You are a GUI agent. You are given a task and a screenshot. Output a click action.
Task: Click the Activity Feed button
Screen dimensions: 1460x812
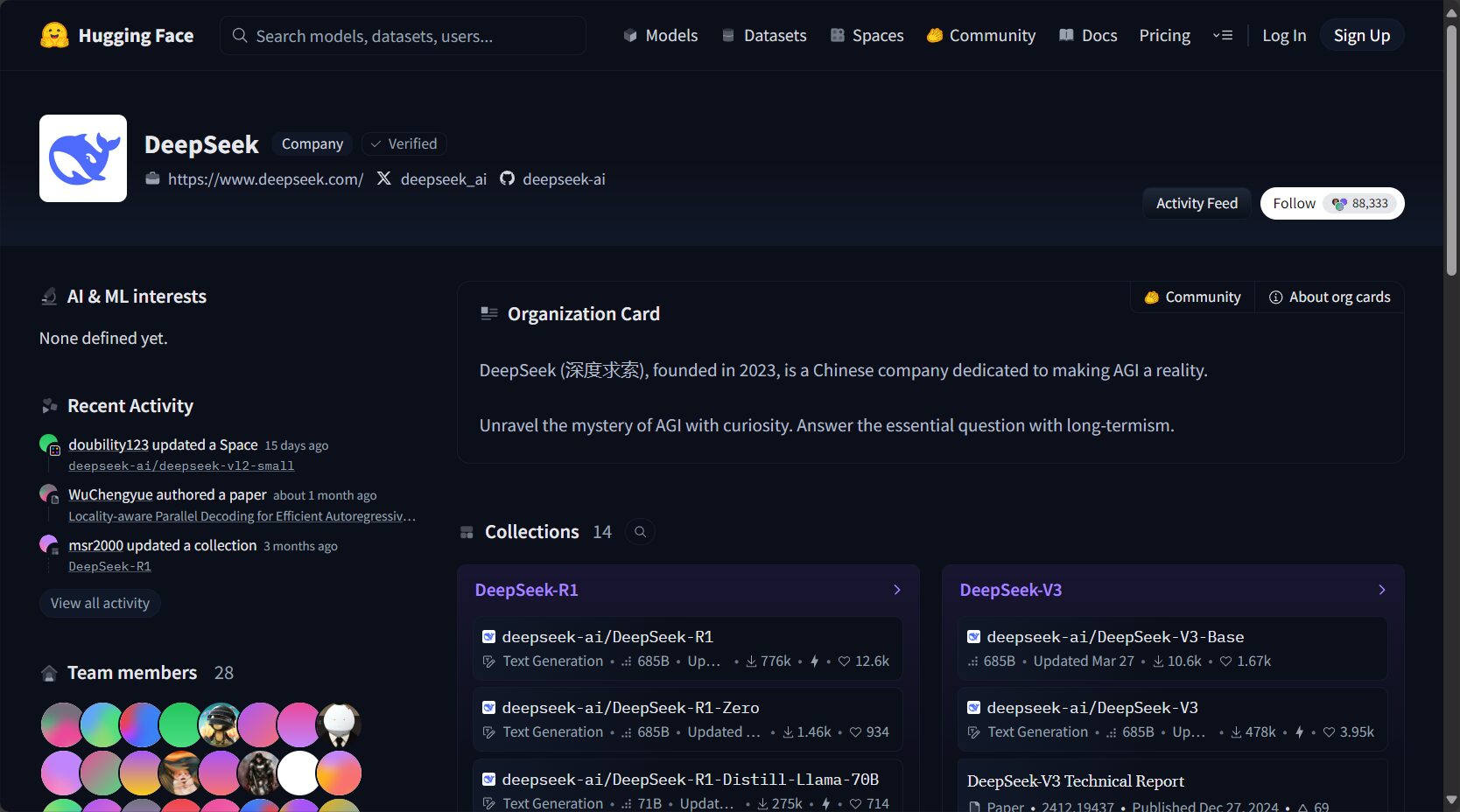[1197, 203]
